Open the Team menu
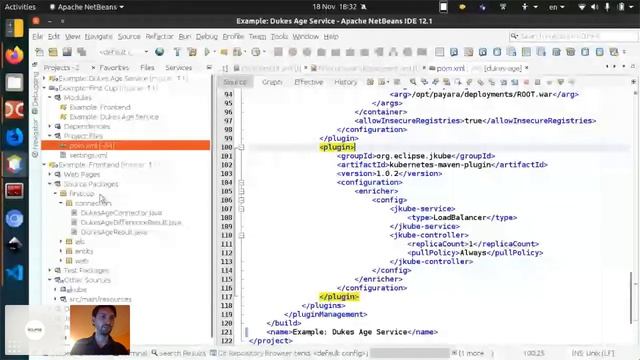 pos(257,36)
